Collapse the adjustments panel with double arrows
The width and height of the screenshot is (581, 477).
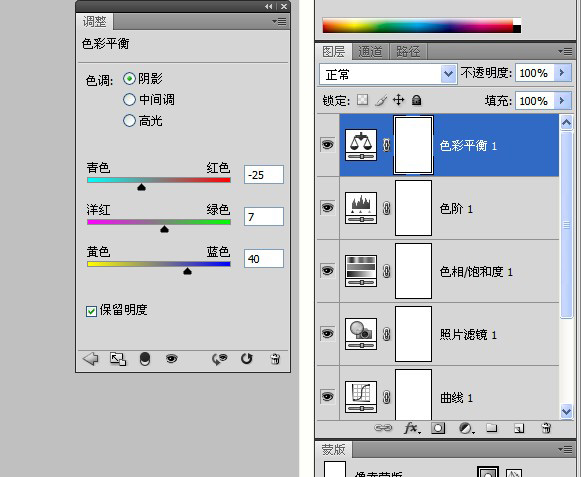coord(269,6)
